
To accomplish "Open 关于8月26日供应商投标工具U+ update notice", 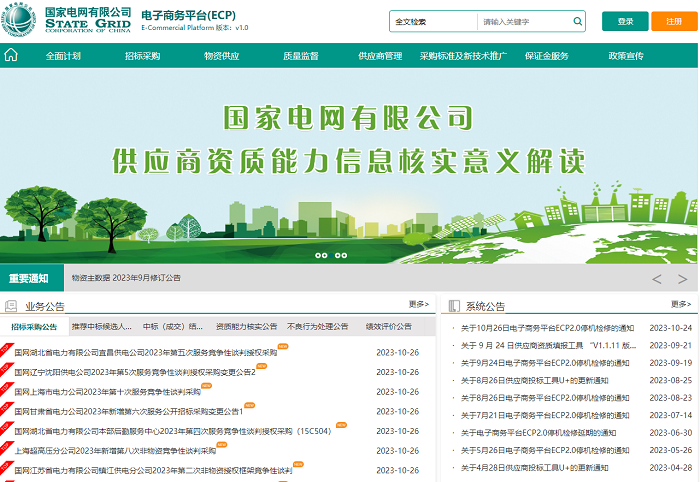I will click(534, 380).
